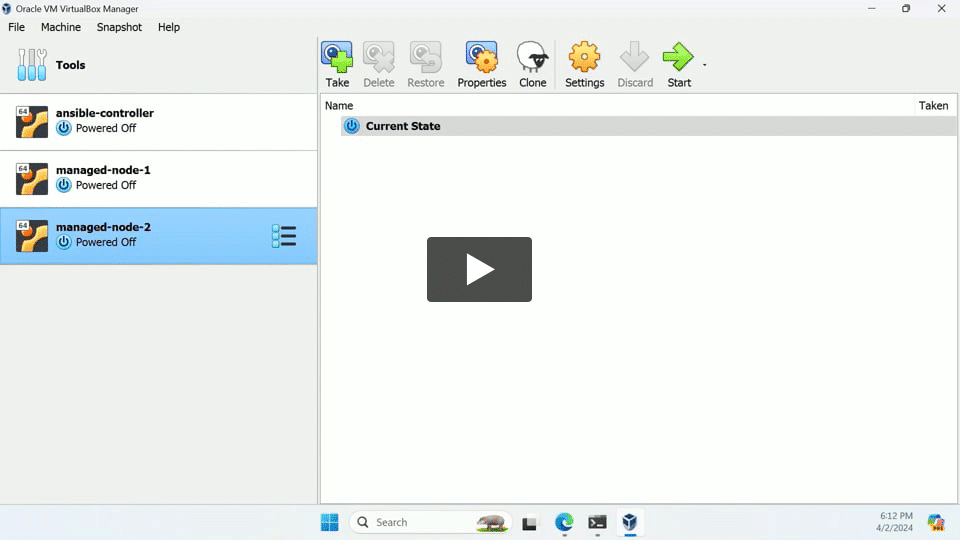This screenshot has height=540, width=960.
Task: Click the Clone sheep icon
Action: pyautogui.click(x=532, y=58)
